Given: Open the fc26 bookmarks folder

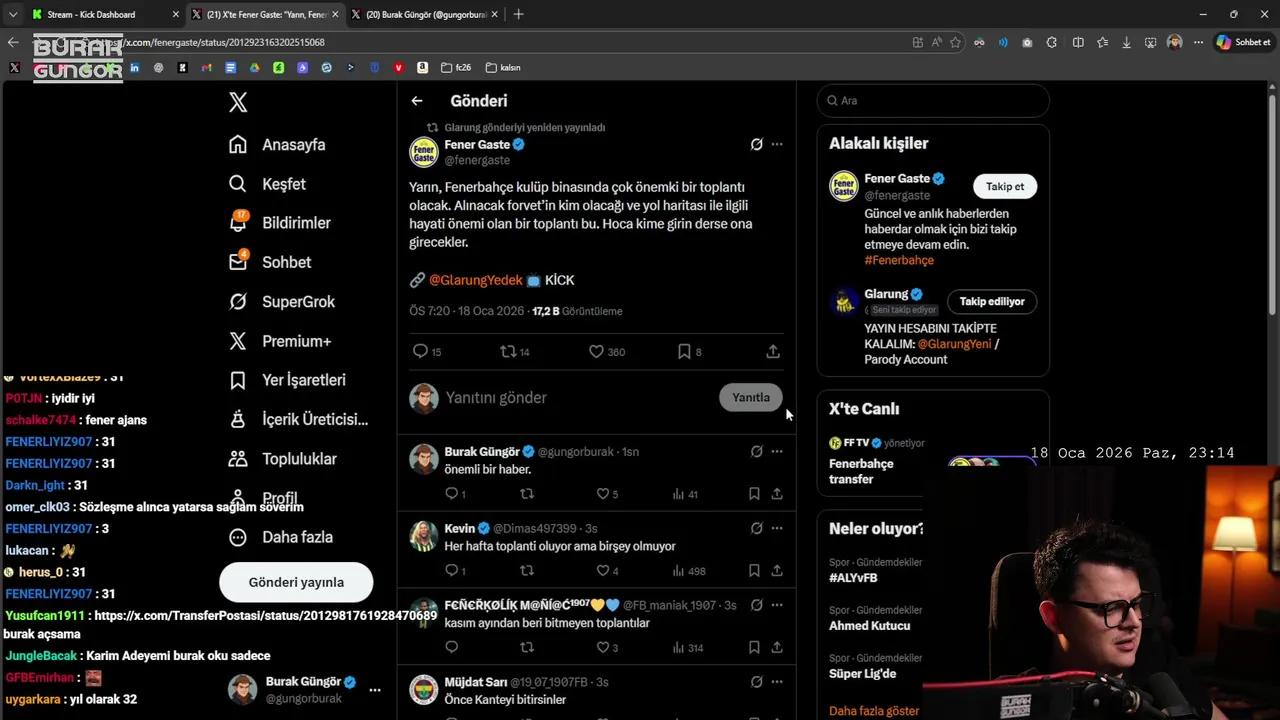Looking at the screenshot, I should pyautogui.click(x=456, y=68).
